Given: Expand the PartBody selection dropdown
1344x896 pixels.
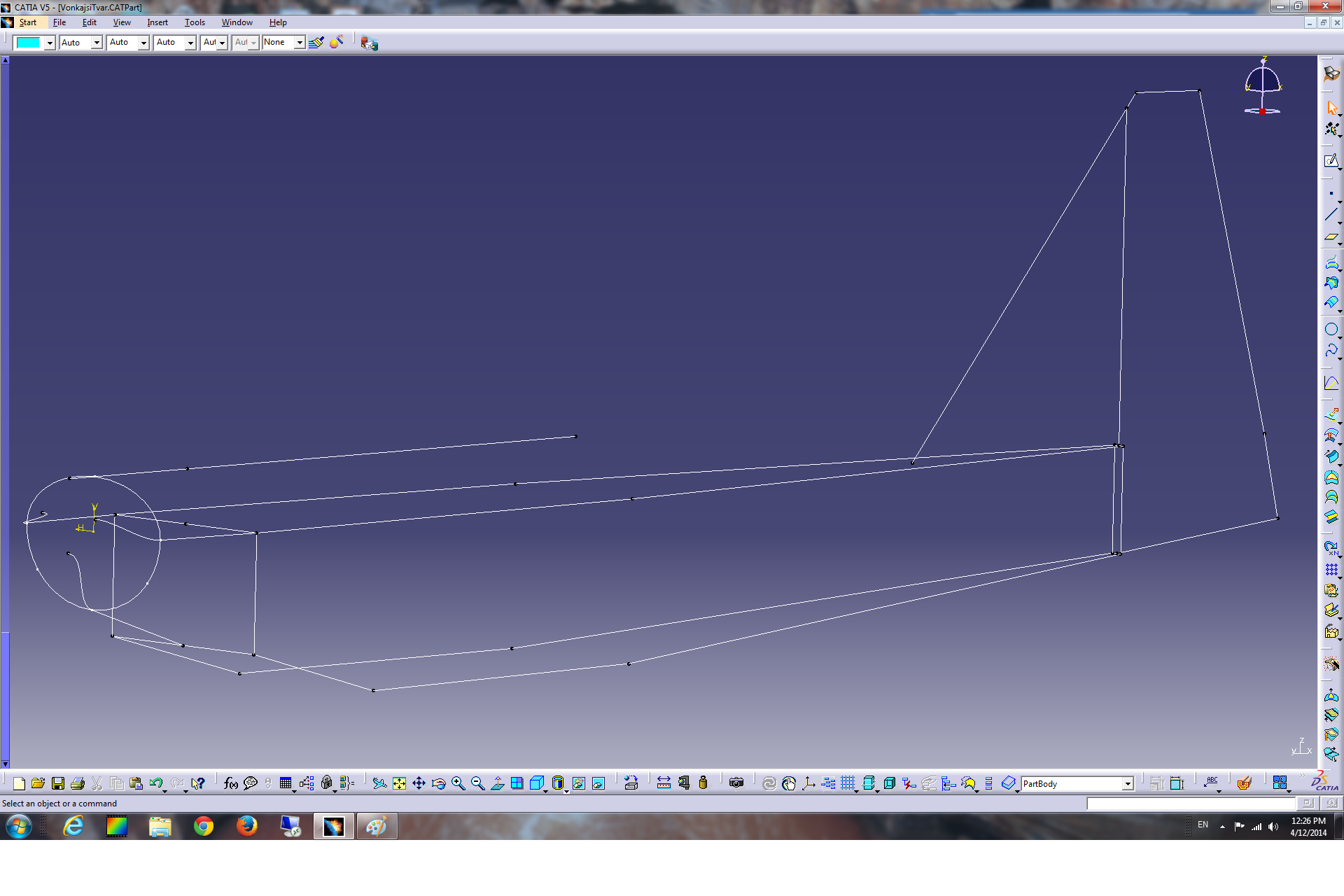Looking at the screenshot, I should [x=1128, y=784].
